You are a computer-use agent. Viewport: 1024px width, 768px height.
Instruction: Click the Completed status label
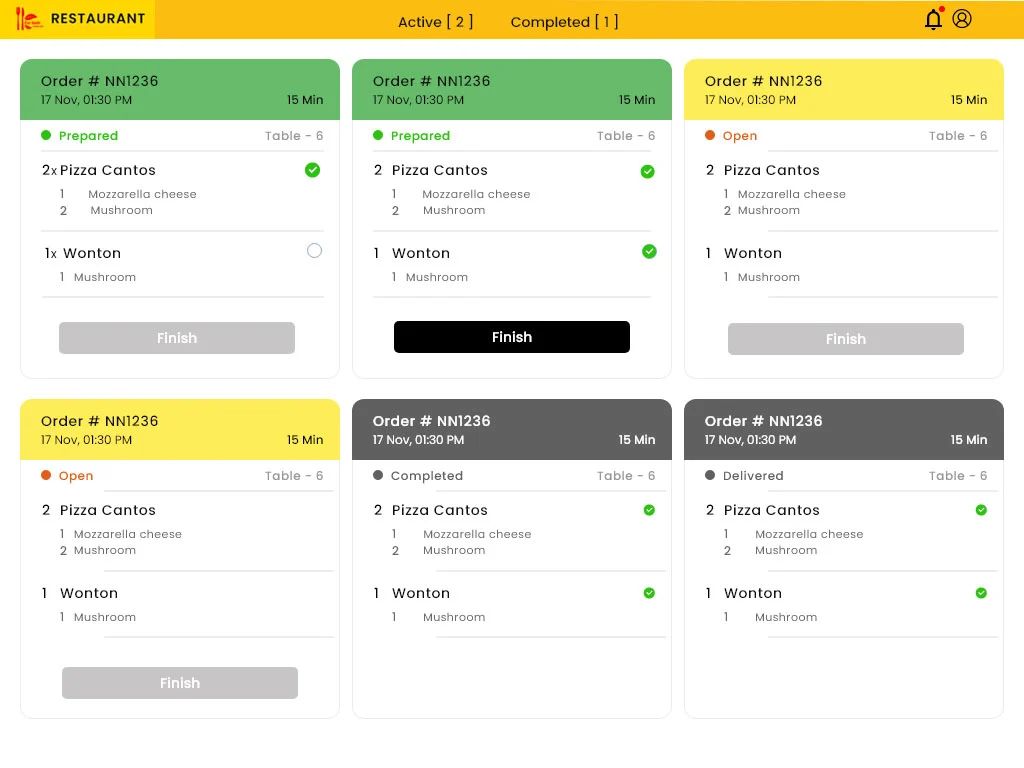(x=427, y=476)
